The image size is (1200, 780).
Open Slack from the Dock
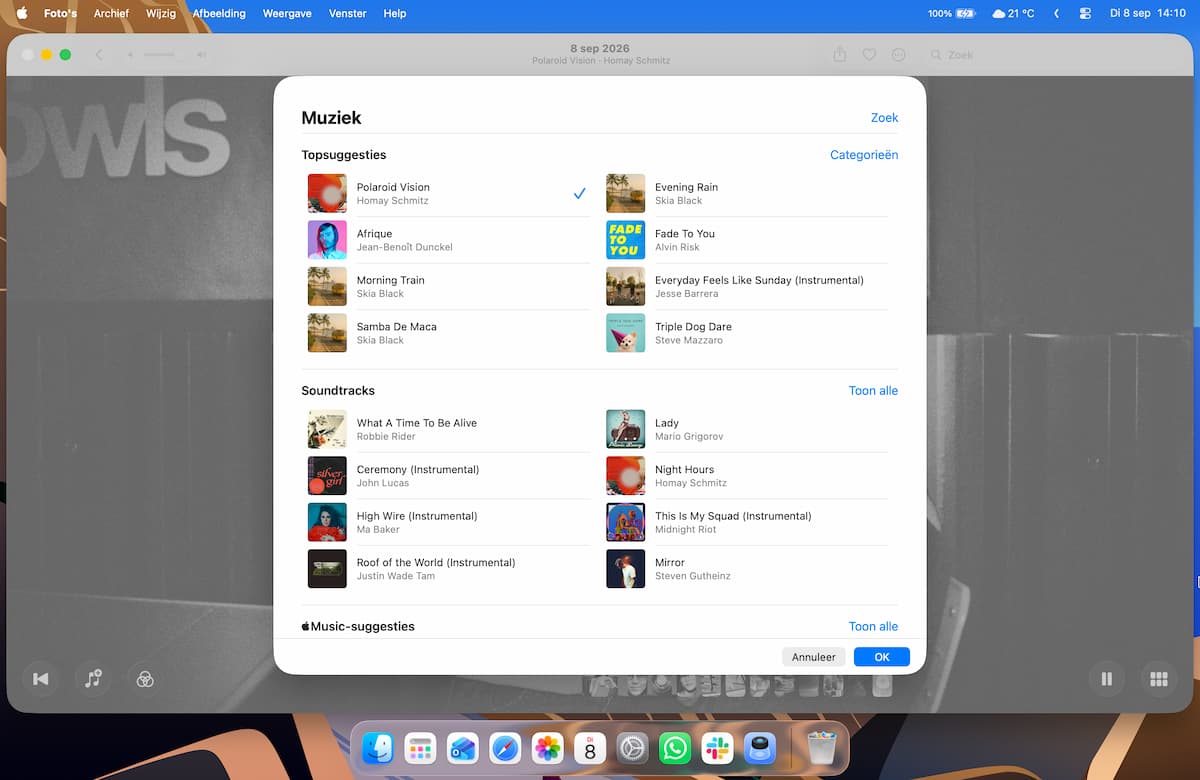[717, 748]
